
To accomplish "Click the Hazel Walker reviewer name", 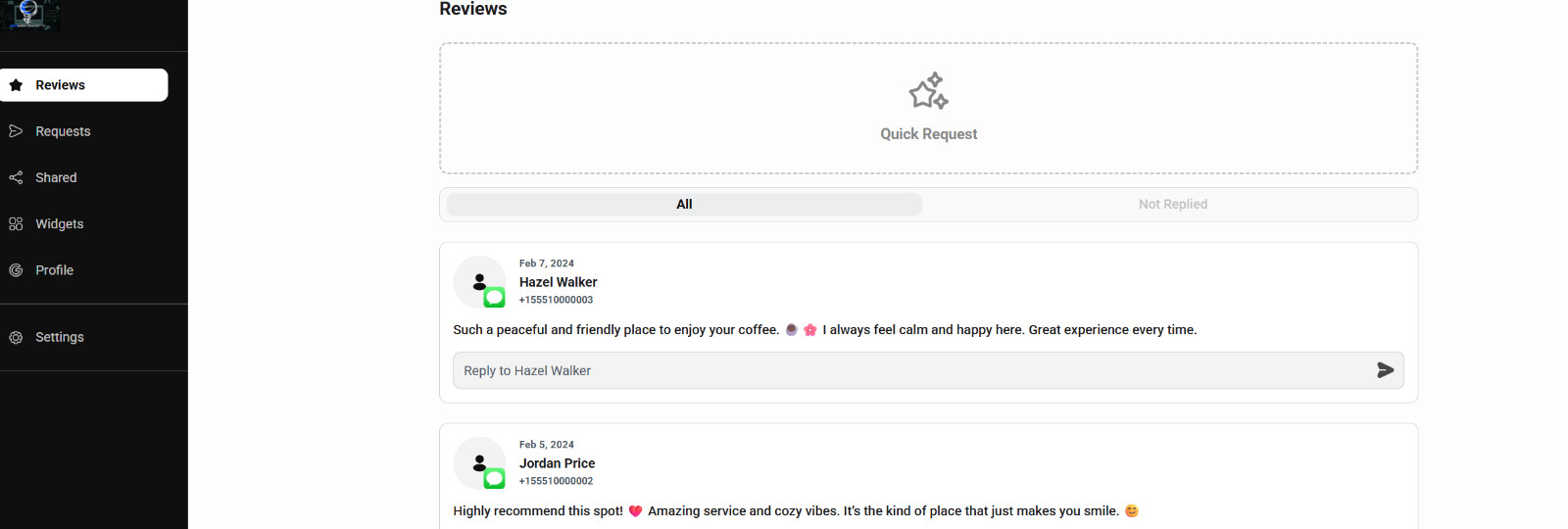I will 558,282.
